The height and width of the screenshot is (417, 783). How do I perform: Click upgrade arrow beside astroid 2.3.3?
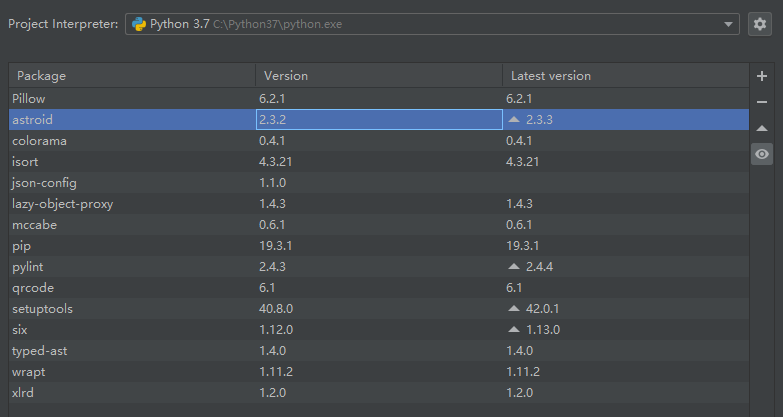514,119
